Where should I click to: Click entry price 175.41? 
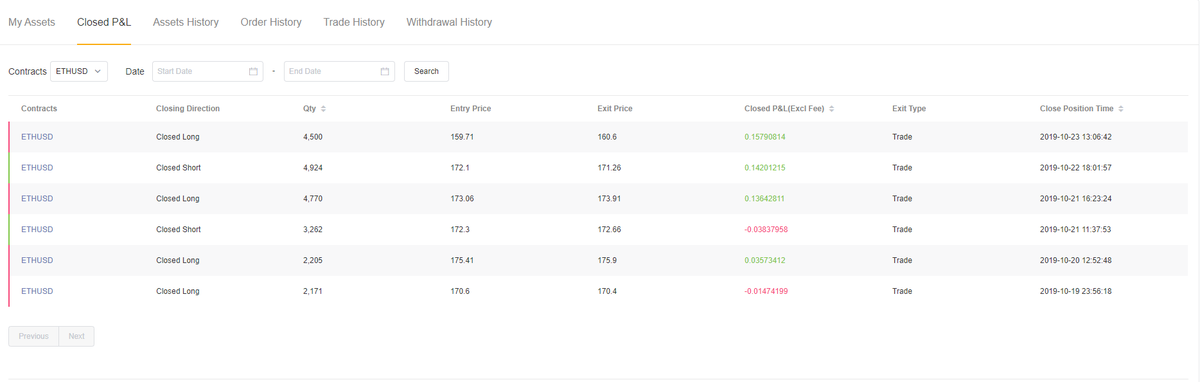click(x=462, y=260)
